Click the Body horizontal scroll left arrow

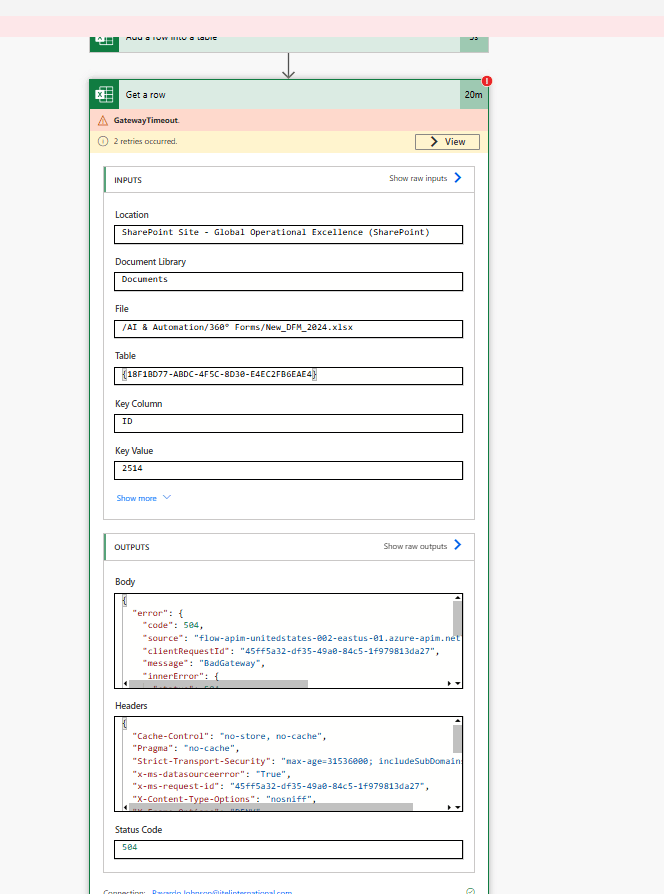(126, 683)
